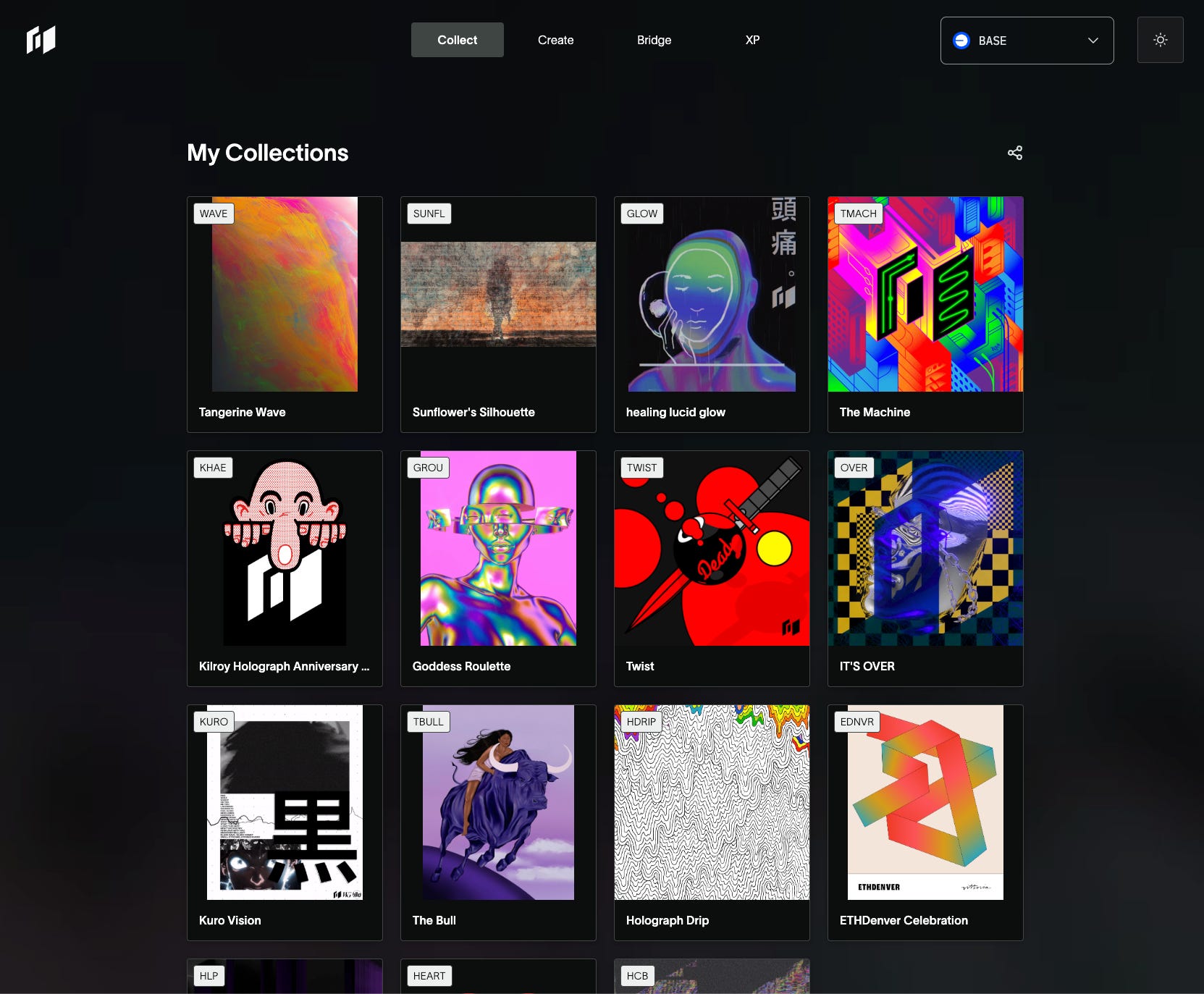Screen dimensions: 1204x994
Task: Click the OVER symbol badge
Action: (854, 468)
